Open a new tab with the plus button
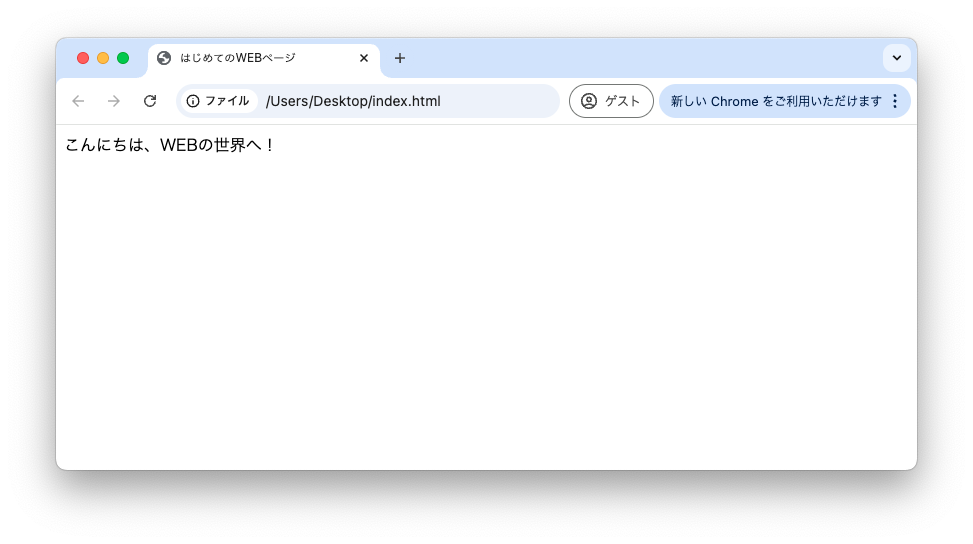 pyautogui.click(x=400, y=58)
